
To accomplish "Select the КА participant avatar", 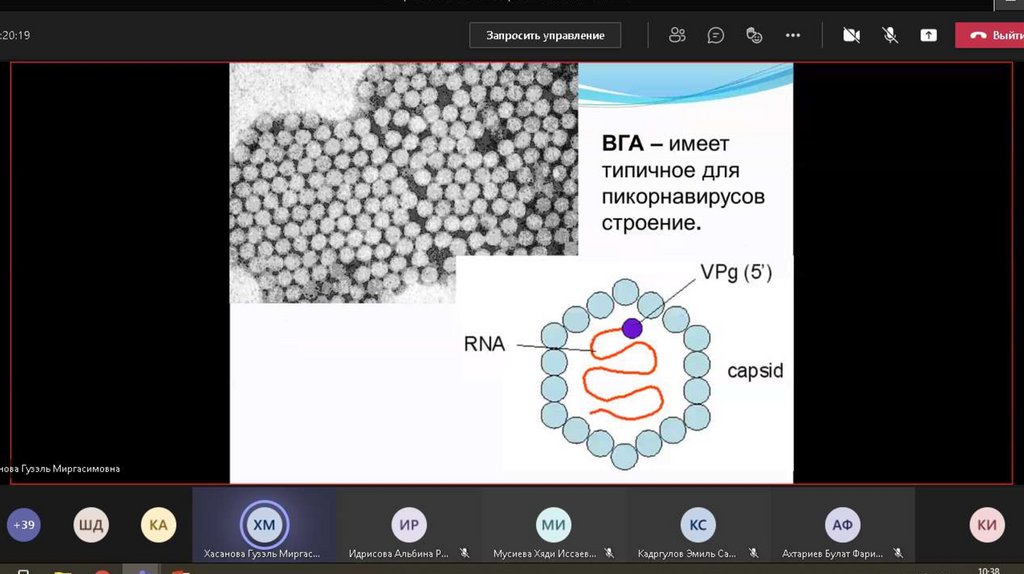I will point(158,524).
